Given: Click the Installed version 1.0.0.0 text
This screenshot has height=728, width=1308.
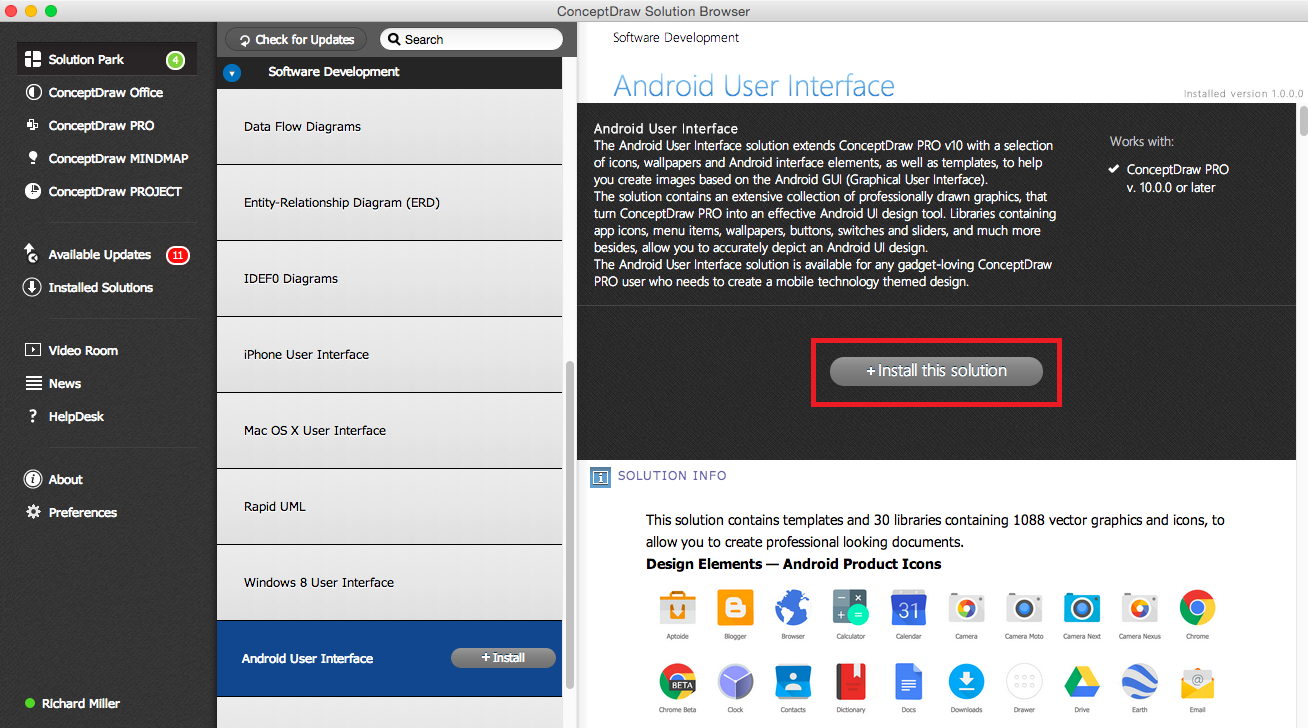Looking at the screenshot, I should (1243, 94).
